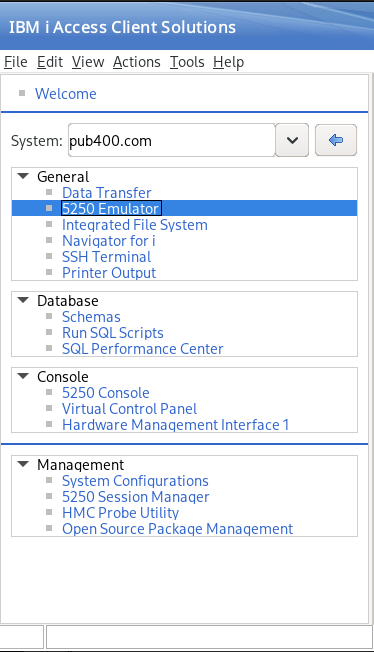Open 5250 Session Manager
This screenshot has width=374, height=652.
point(136,496)
